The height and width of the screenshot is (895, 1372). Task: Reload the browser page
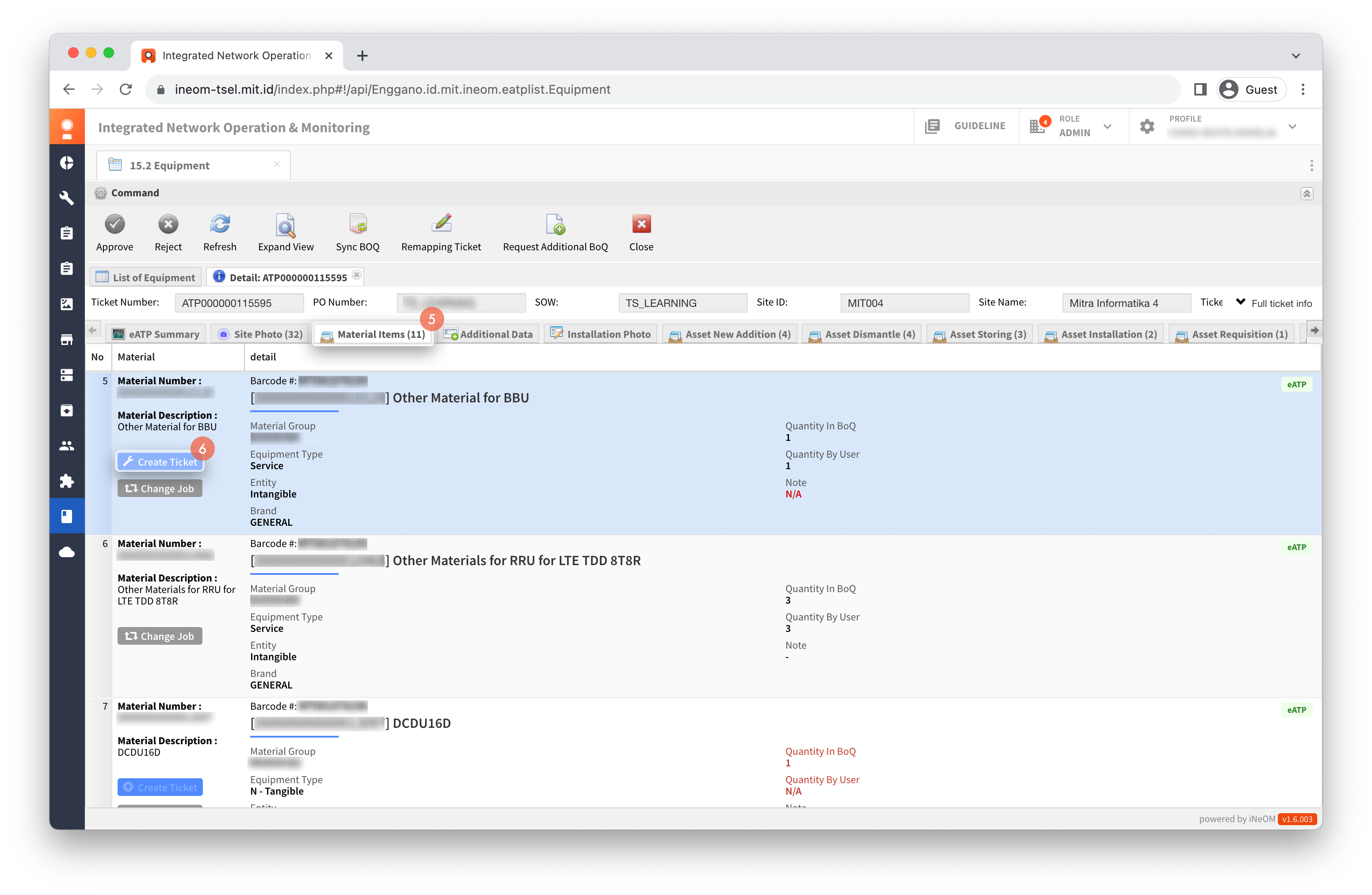126,89
